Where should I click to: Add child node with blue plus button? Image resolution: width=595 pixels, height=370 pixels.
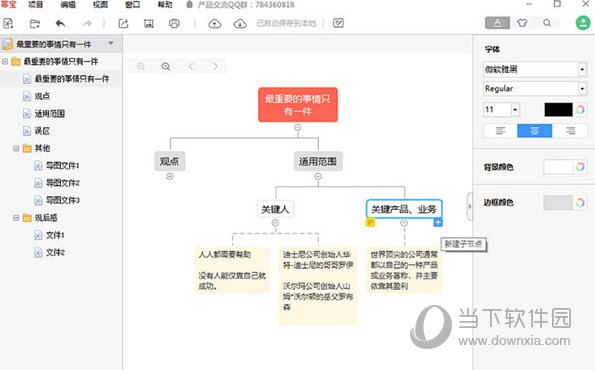click(x=438, y=222)
